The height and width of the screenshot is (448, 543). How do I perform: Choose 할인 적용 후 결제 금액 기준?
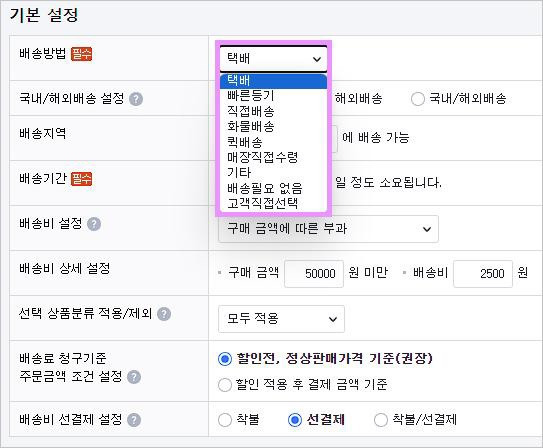224,385
